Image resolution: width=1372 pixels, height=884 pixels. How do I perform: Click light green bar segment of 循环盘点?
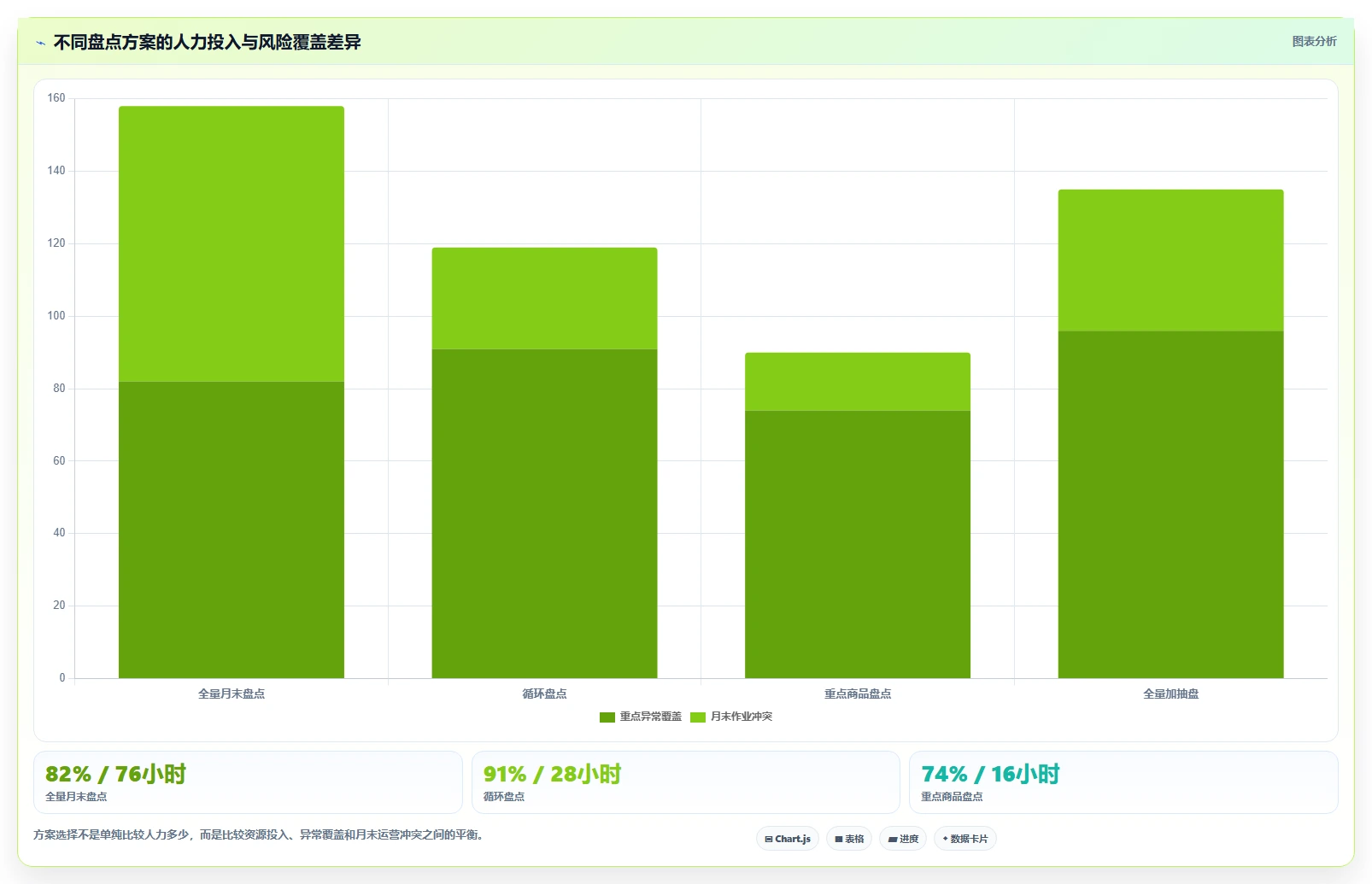(x=544, y=298)
